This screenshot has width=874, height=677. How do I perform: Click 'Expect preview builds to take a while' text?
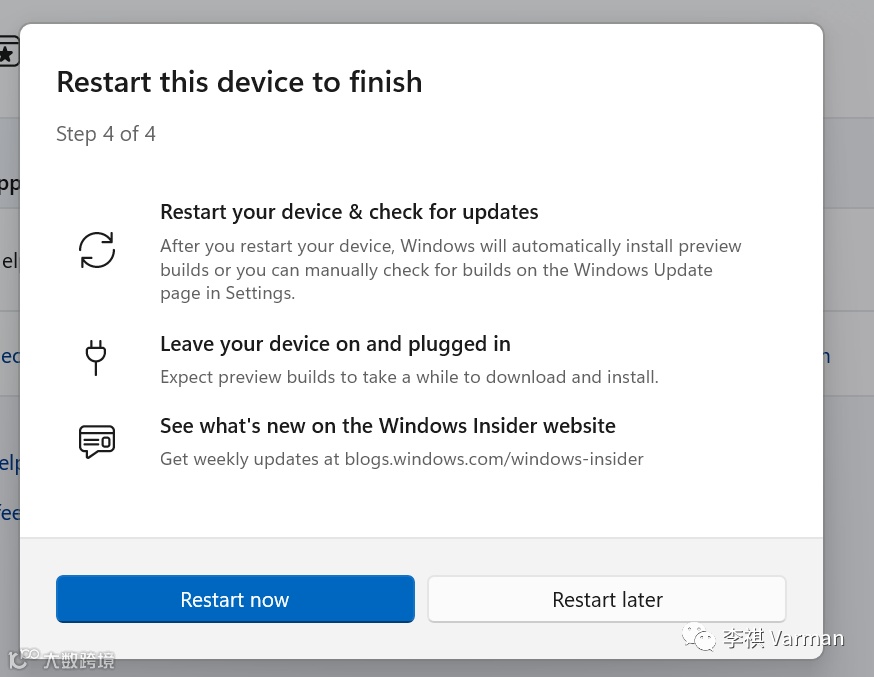tap(409, 377)
